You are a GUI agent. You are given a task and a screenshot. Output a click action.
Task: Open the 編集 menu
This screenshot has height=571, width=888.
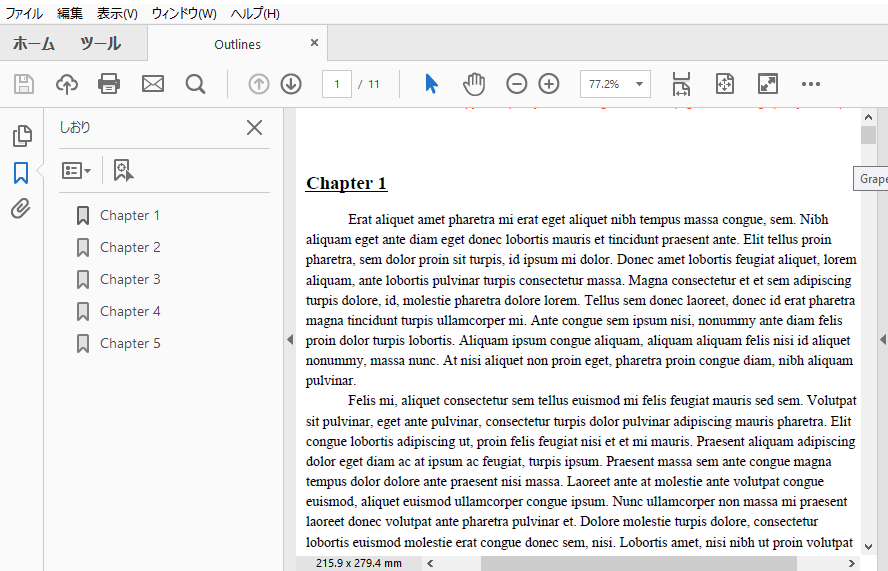click(70, 14)
